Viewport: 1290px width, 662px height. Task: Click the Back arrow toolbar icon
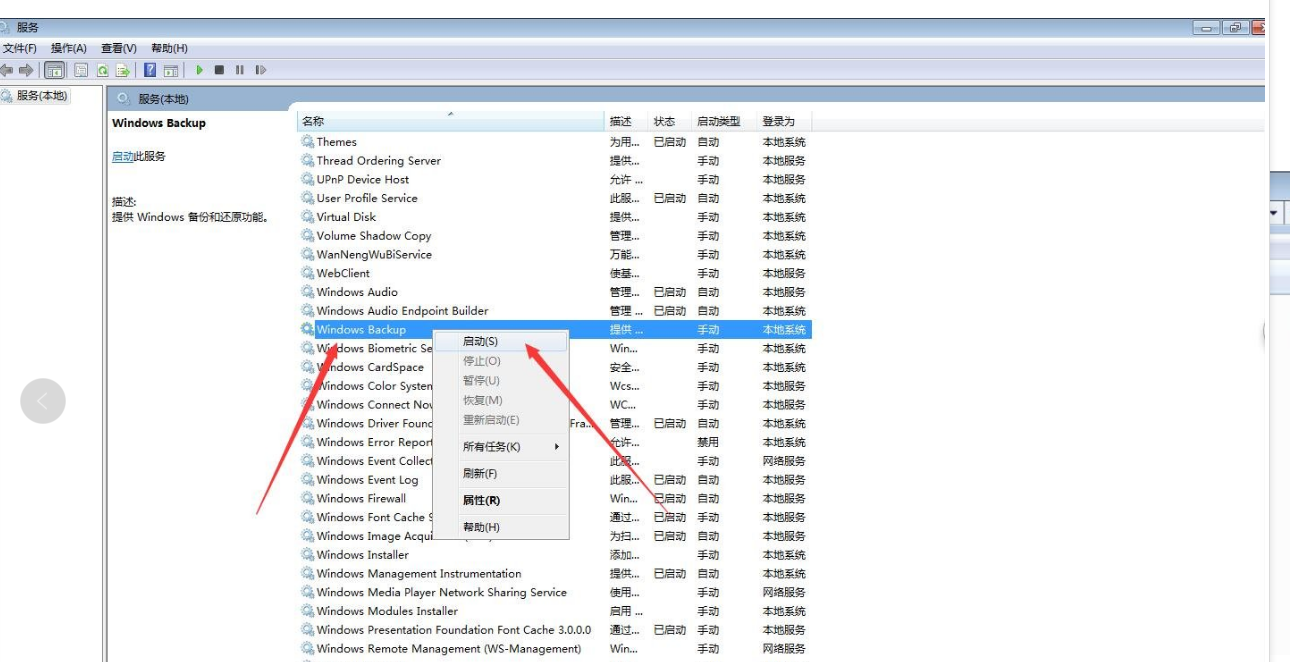pyautogui.click(x=7, y=70)
